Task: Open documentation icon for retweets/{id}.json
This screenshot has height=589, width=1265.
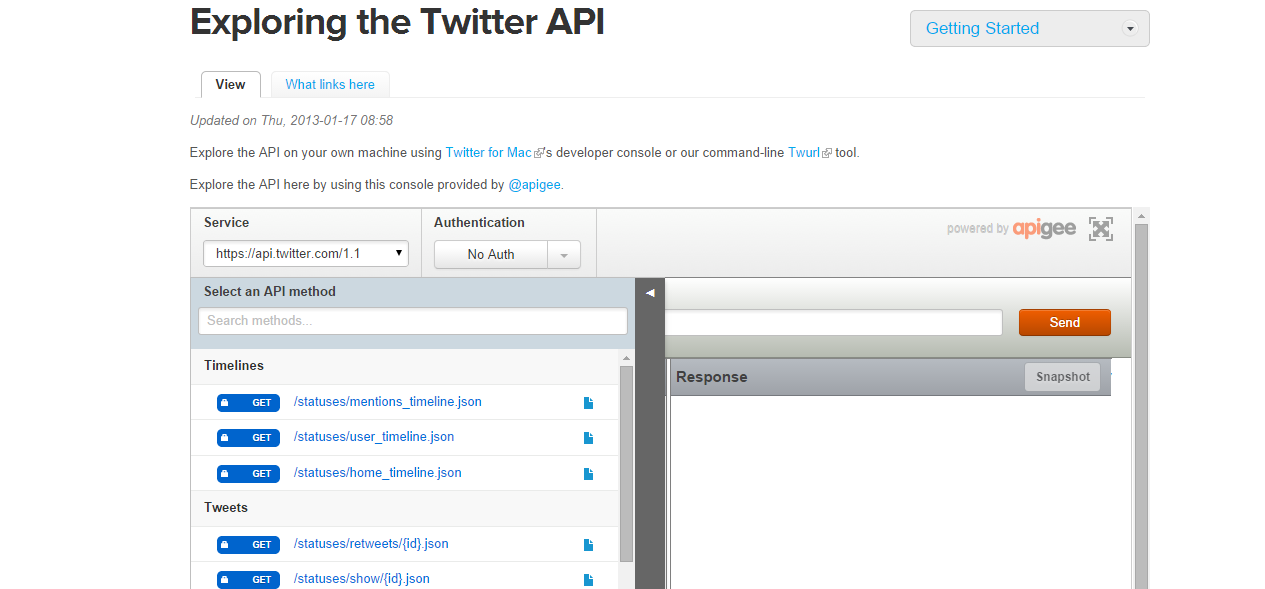Action: point(588,545)
